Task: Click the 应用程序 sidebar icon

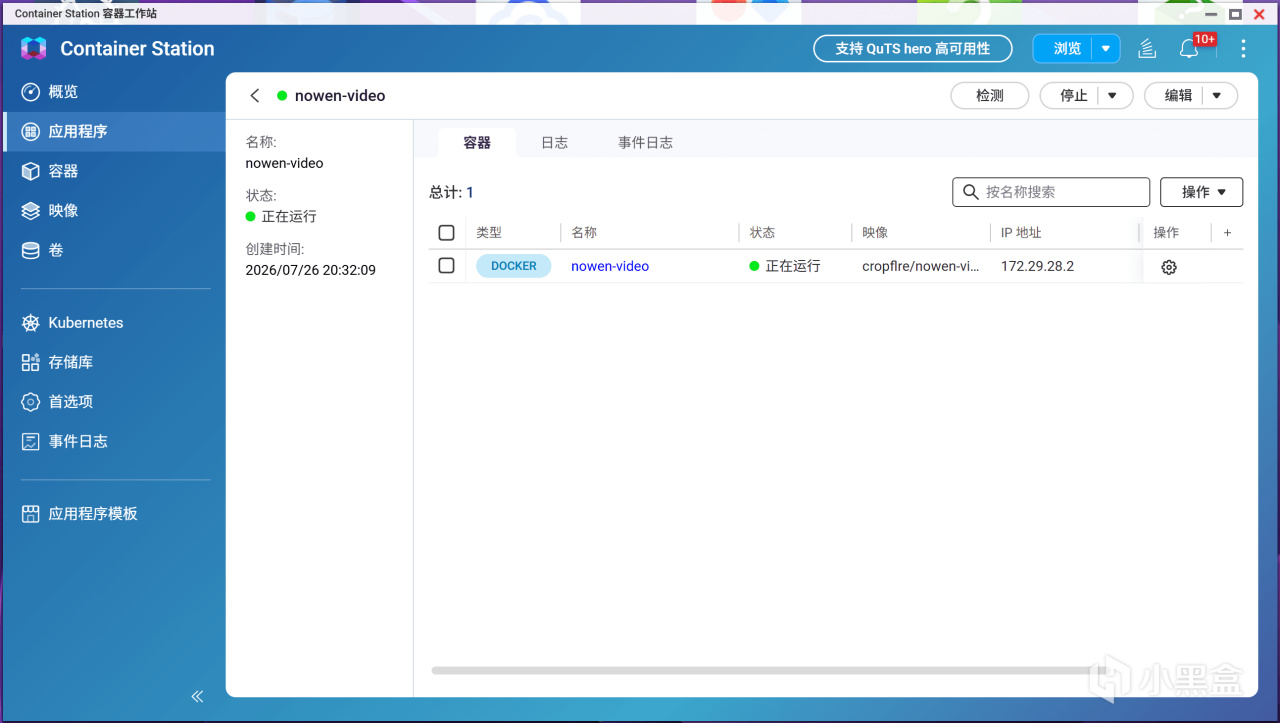Action: (31, 131)
